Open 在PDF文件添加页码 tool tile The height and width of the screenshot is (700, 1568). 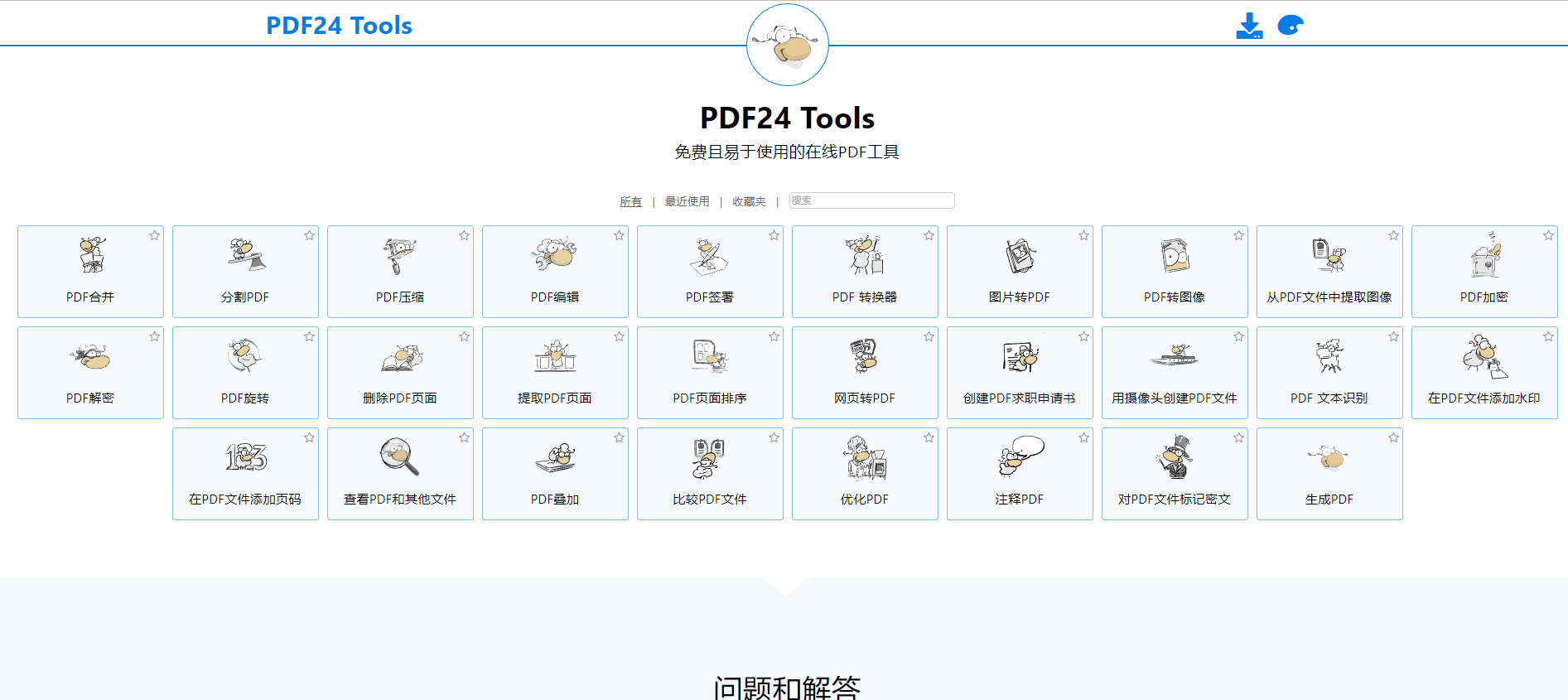click(x=245, y=474)
